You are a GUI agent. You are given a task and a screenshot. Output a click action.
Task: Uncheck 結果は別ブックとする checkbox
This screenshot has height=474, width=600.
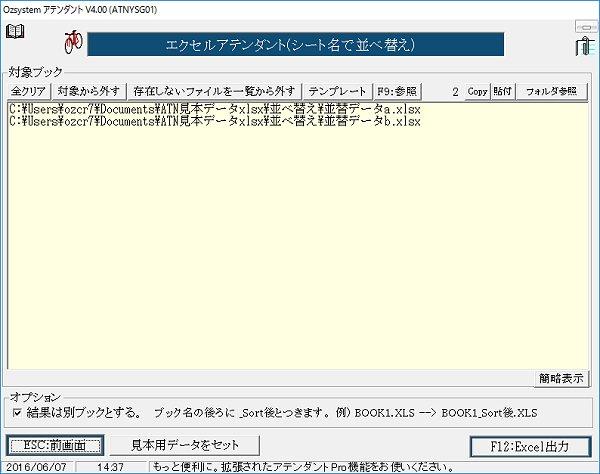[x=17, y=412]
